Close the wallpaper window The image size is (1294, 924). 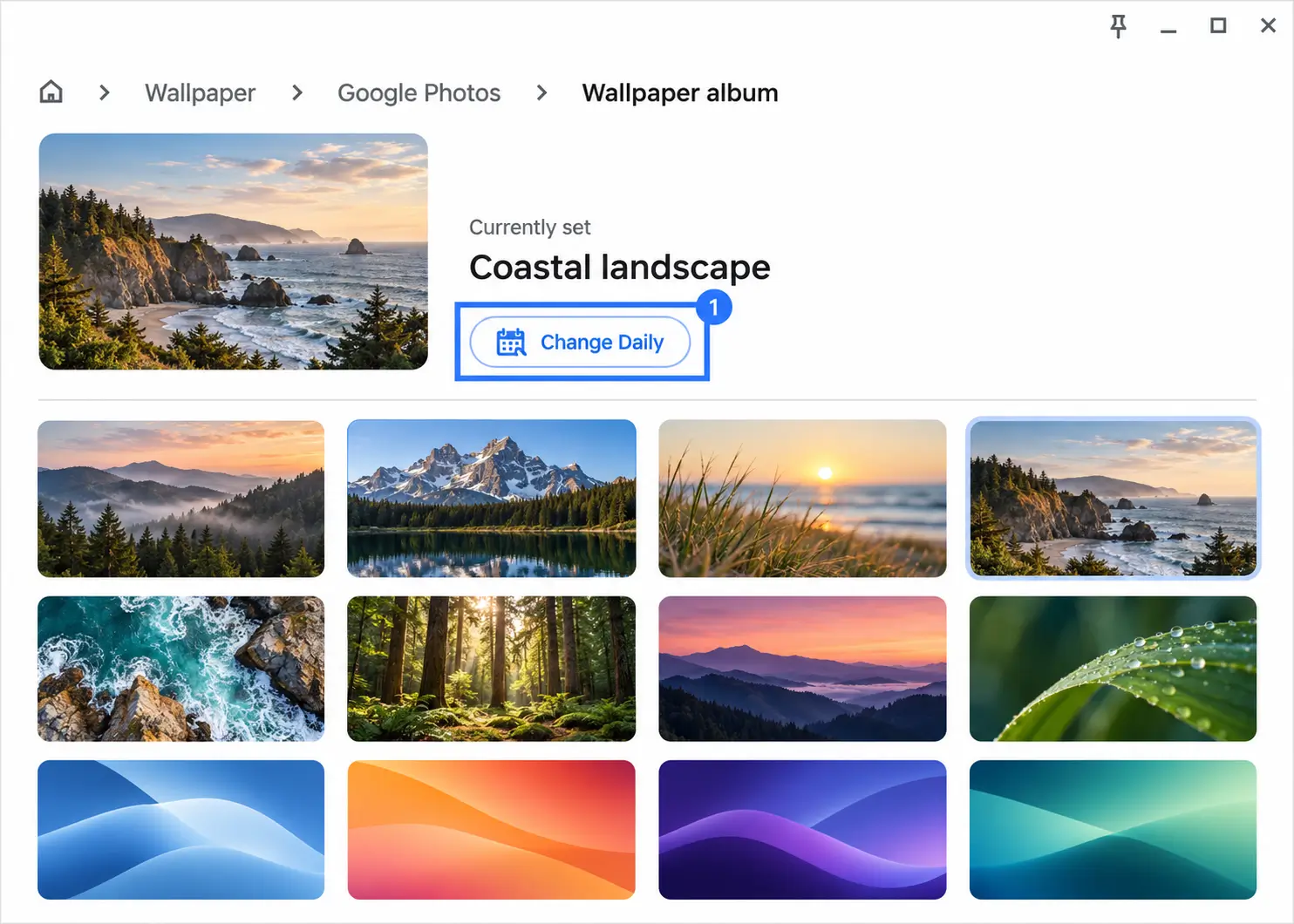[x=1268, y=26]
